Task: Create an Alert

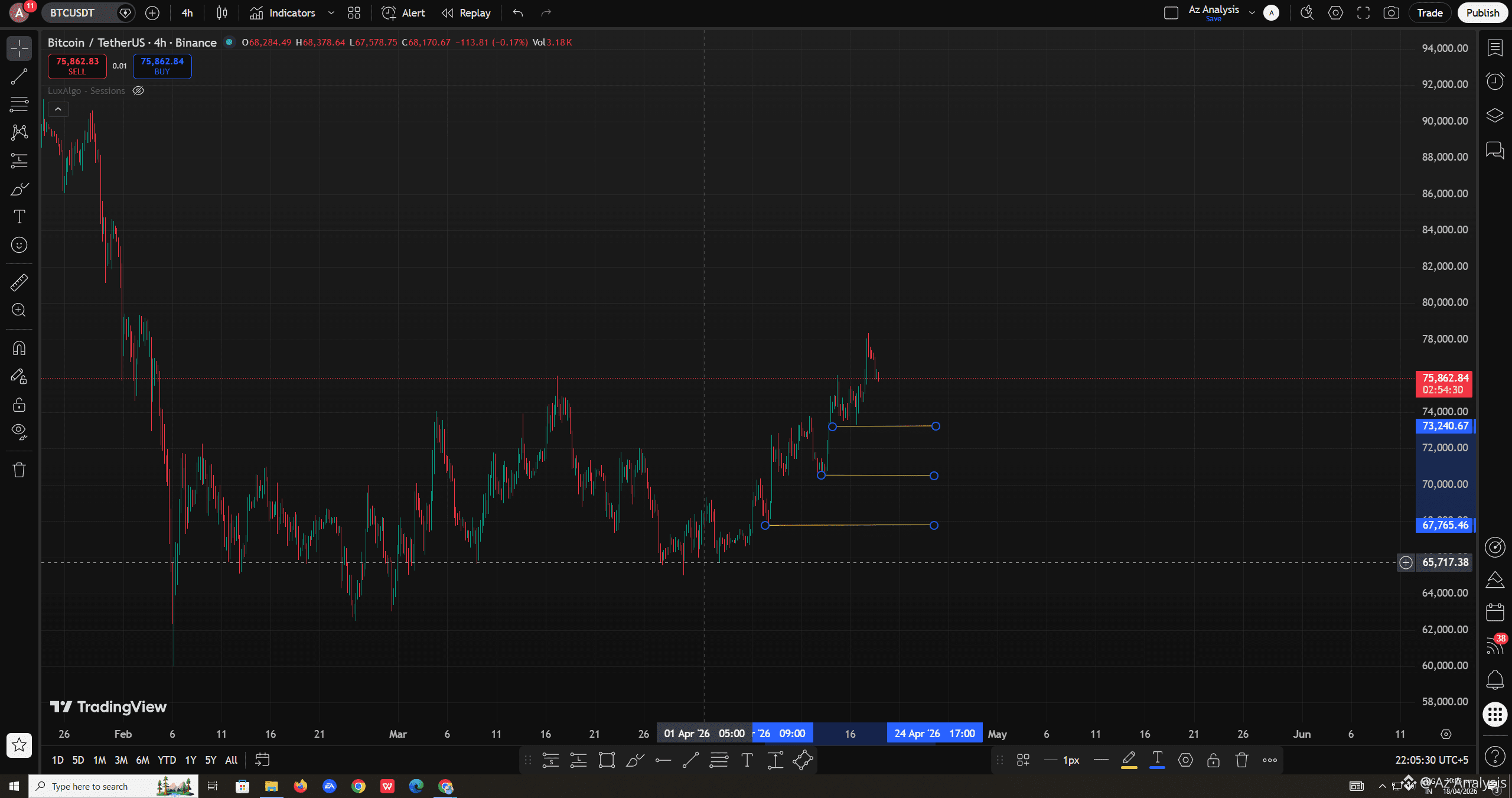Action: pyautogui.click(x=403, y=13)
